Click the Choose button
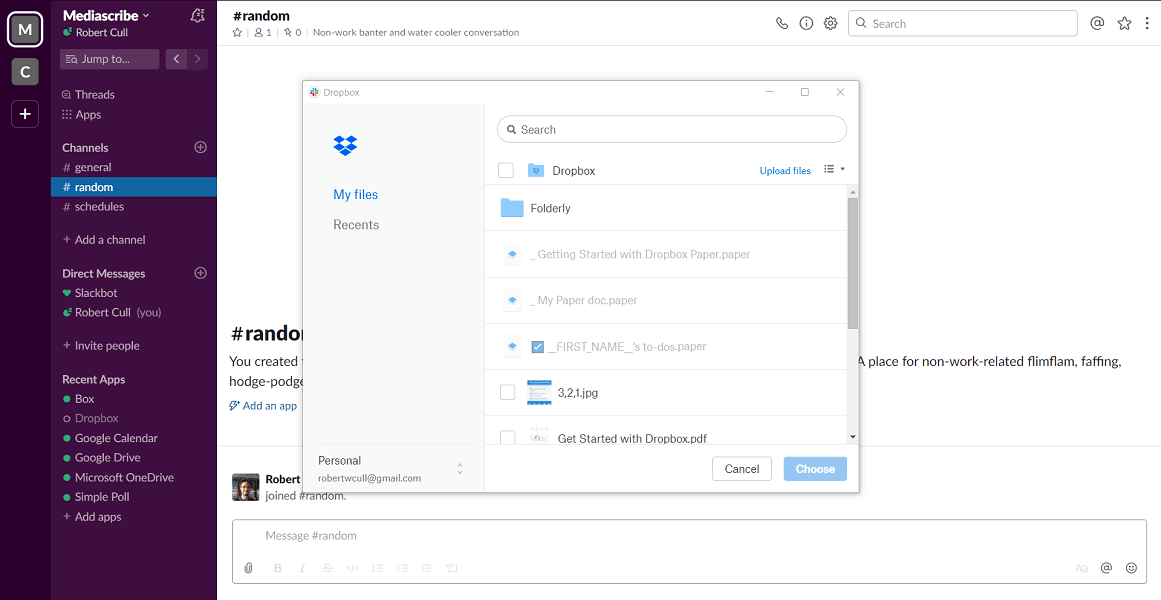This screenshot has width=1161, height=600. [815, 469]
